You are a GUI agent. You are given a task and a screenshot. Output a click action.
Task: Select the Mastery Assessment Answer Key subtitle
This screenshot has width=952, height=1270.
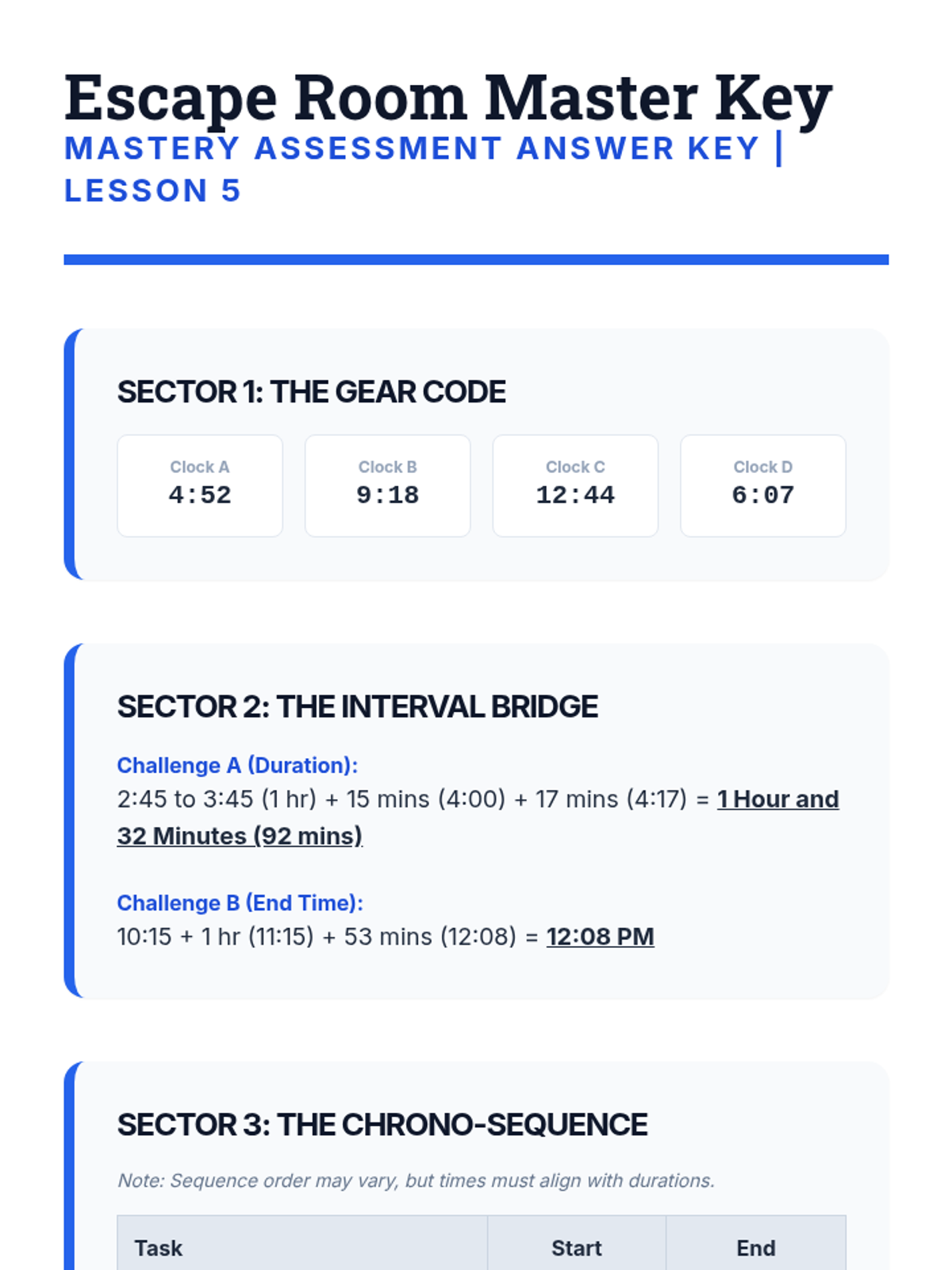point(424,169)
